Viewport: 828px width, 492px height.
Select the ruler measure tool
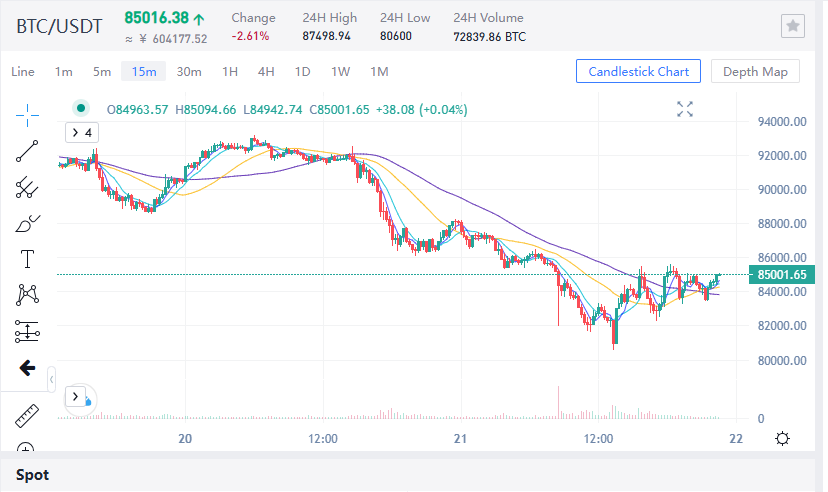[27, 415]
